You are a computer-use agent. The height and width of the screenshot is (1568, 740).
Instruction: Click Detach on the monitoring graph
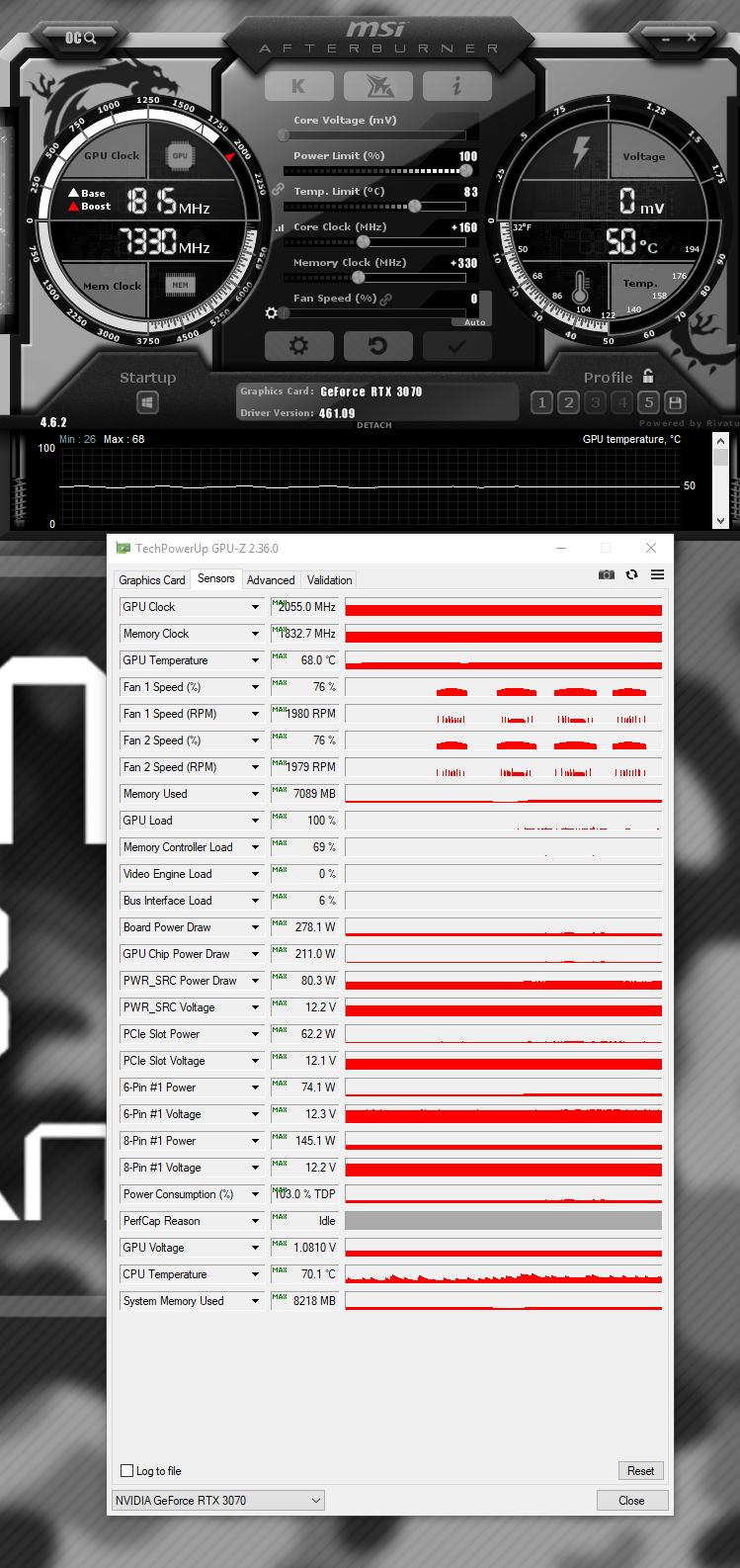tap(374, 425)
